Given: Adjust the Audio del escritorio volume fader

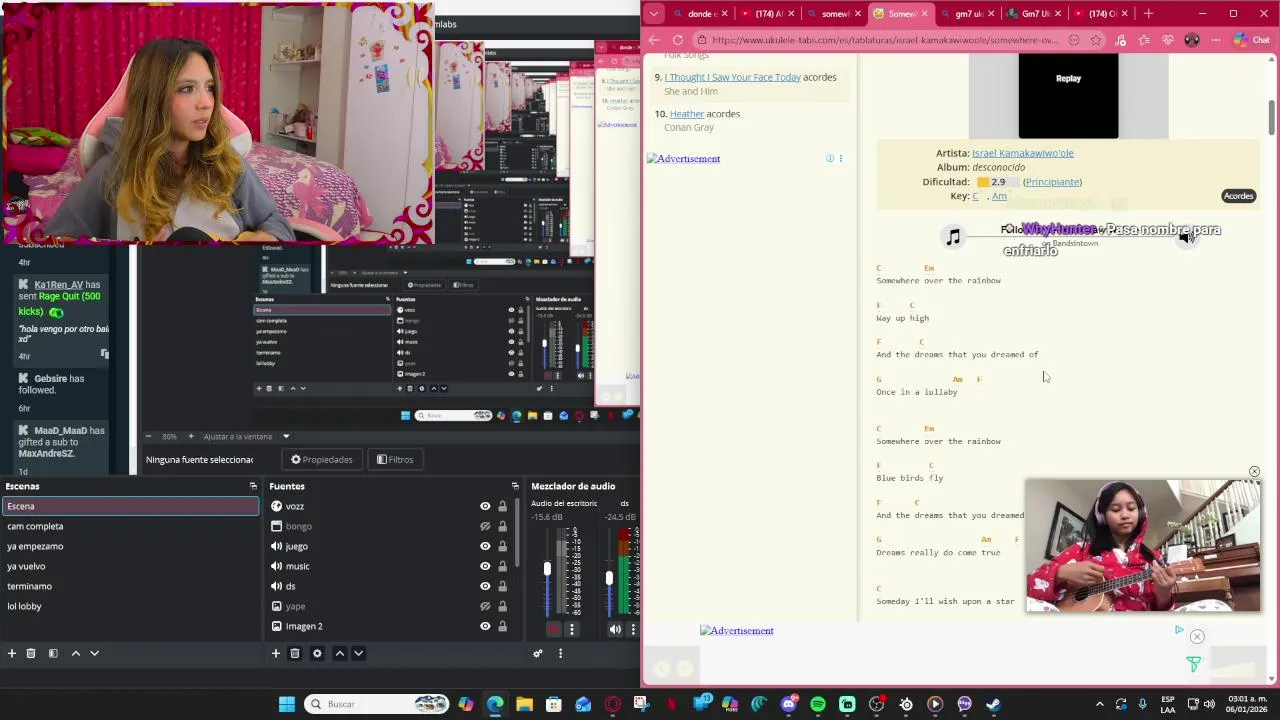Looking at the screenshot, I should pyautogui.click(x=547, y=569).
